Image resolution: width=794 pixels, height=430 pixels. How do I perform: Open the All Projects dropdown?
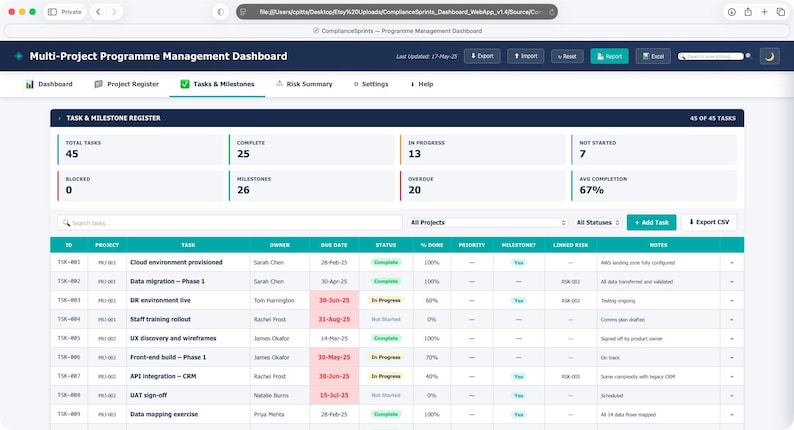[487, 222]
